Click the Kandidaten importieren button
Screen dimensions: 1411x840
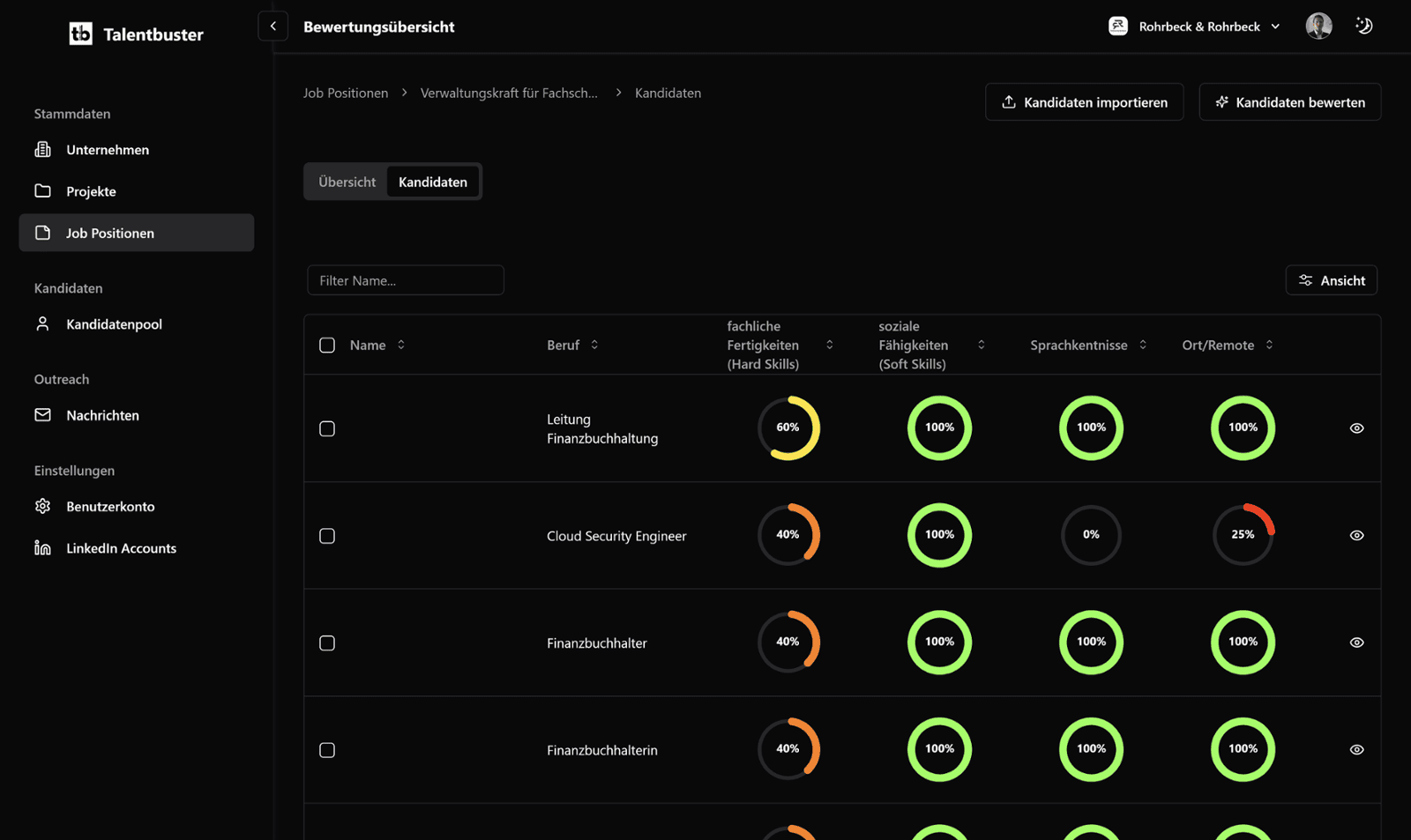pyautogui.click(x=1085, y=102)
